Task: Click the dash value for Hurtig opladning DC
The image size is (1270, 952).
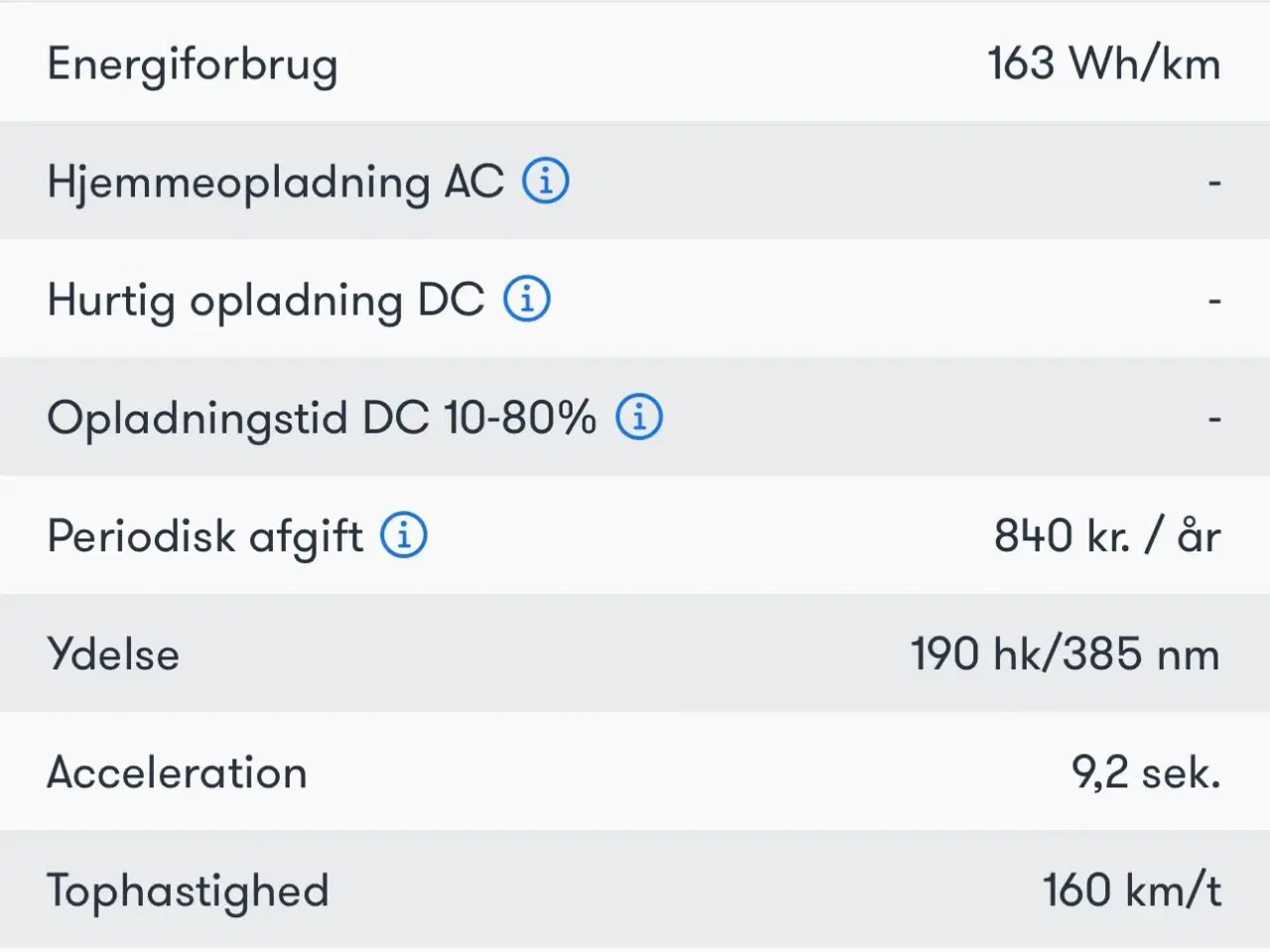Action: [1213, 300]
